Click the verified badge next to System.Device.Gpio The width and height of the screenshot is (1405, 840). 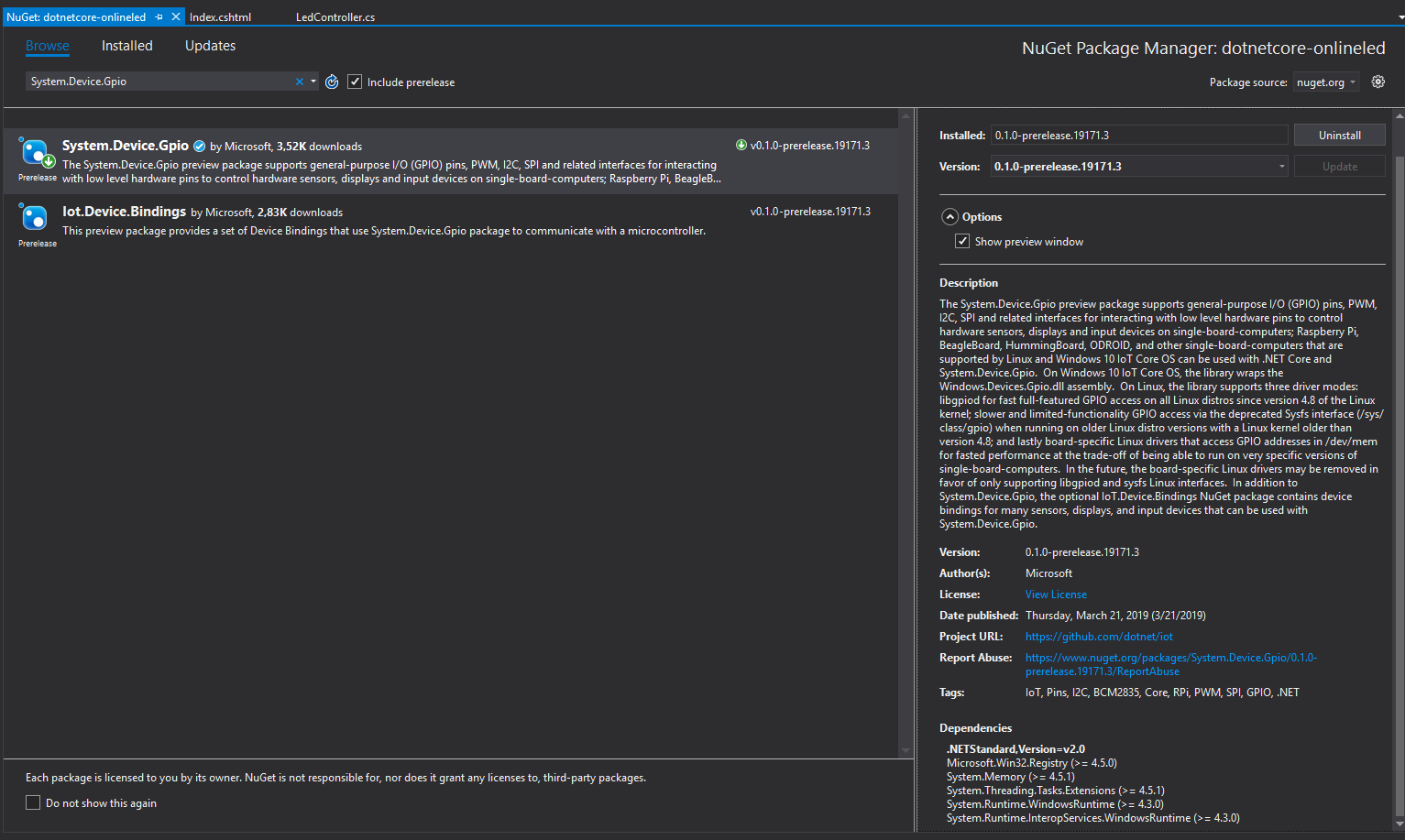click(x=199, y=147)
